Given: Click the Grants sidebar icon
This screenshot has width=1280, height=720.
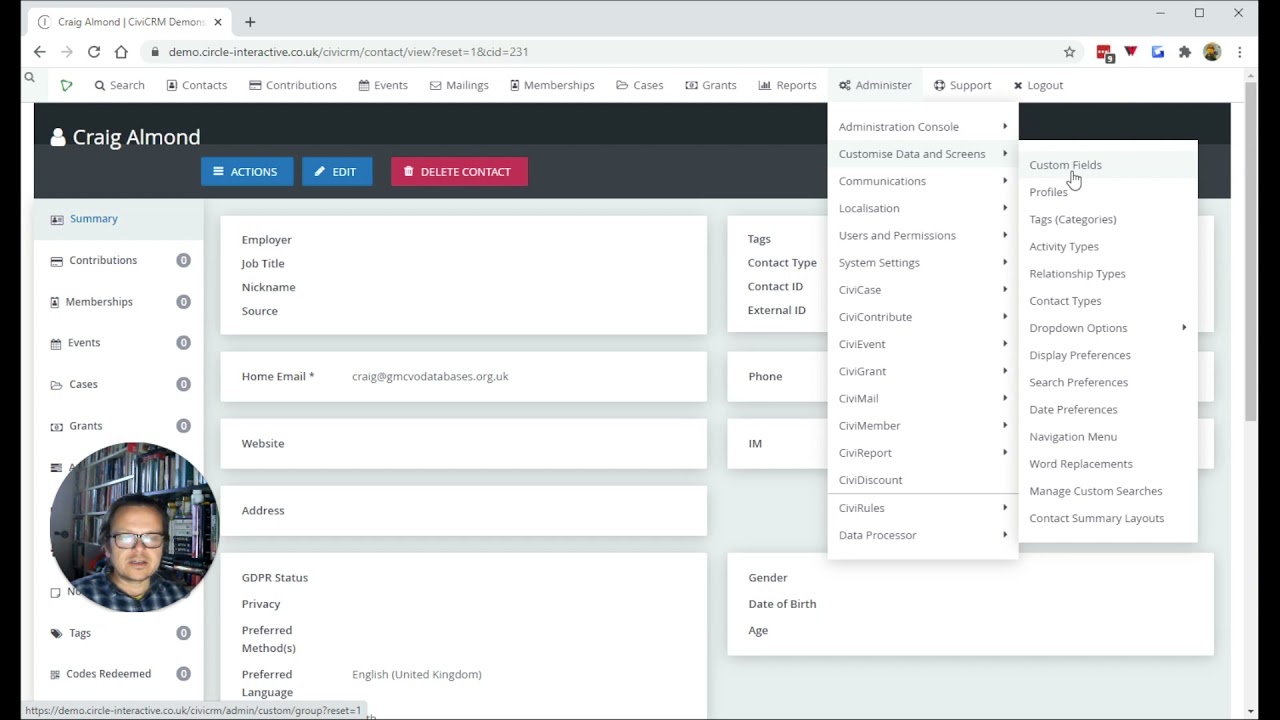Looking at the screenshot, I should [56, 426].
